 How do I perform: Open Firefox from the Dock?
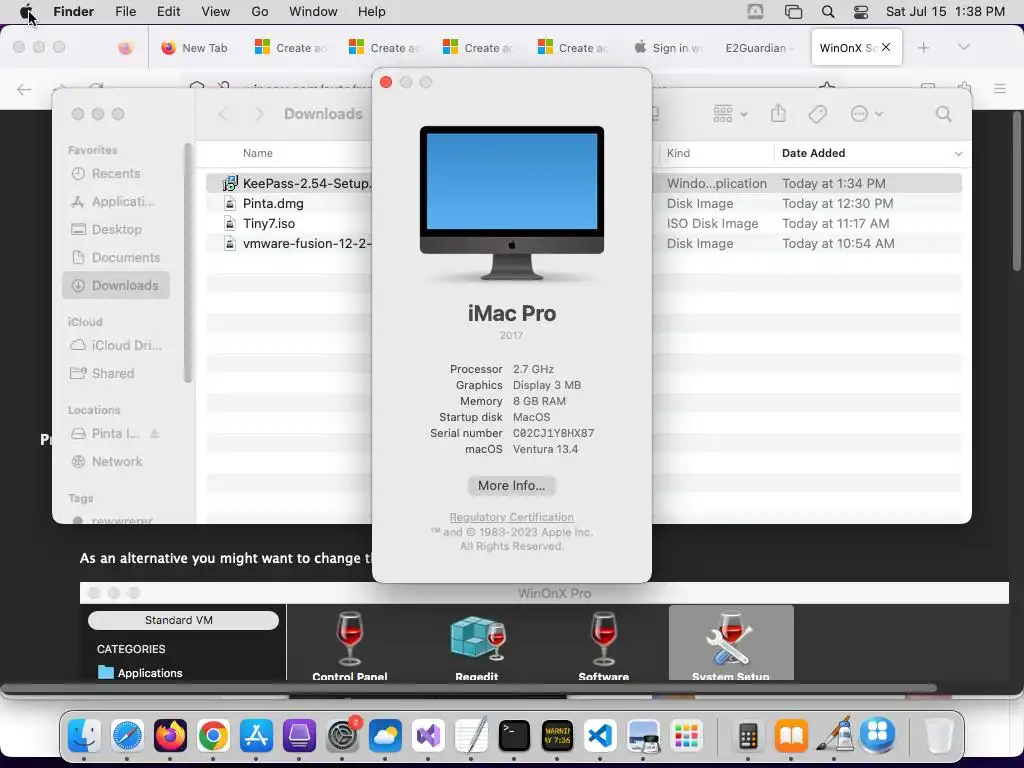pyautogui.click(x=170, y=735)
